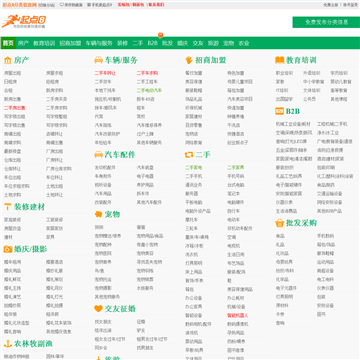The width and height of the screenshot is (360, 360).
Task: Click the orange badge above 批发 tab
Action: (x=161, y=35)
